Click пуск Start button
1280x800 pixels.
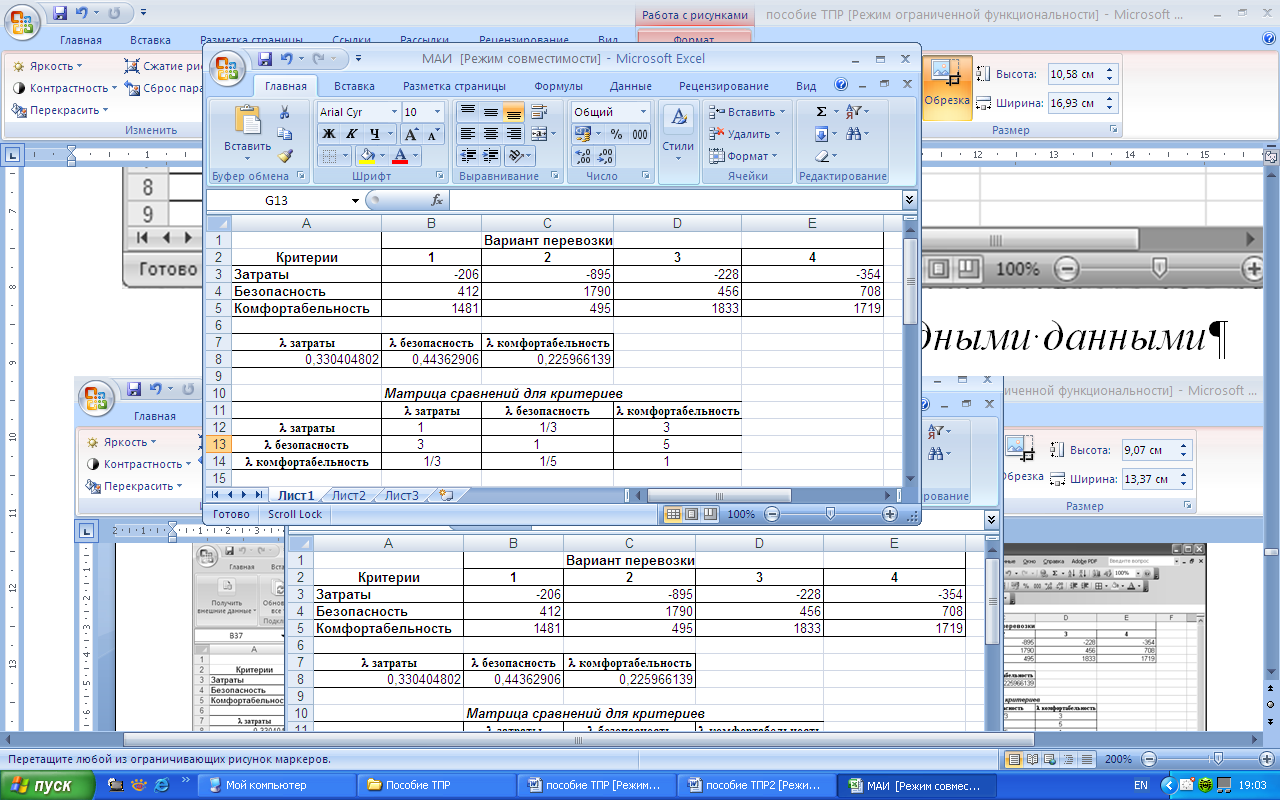click(x=48, y=785)
